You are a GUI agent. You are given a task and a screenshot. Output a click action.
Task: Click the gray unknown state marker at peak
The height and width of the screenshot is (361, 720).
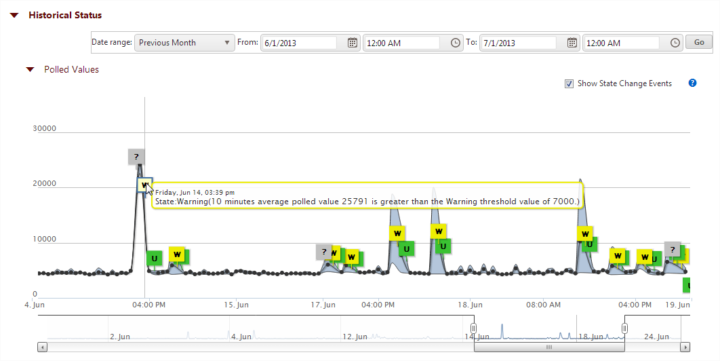click(136, 157)
